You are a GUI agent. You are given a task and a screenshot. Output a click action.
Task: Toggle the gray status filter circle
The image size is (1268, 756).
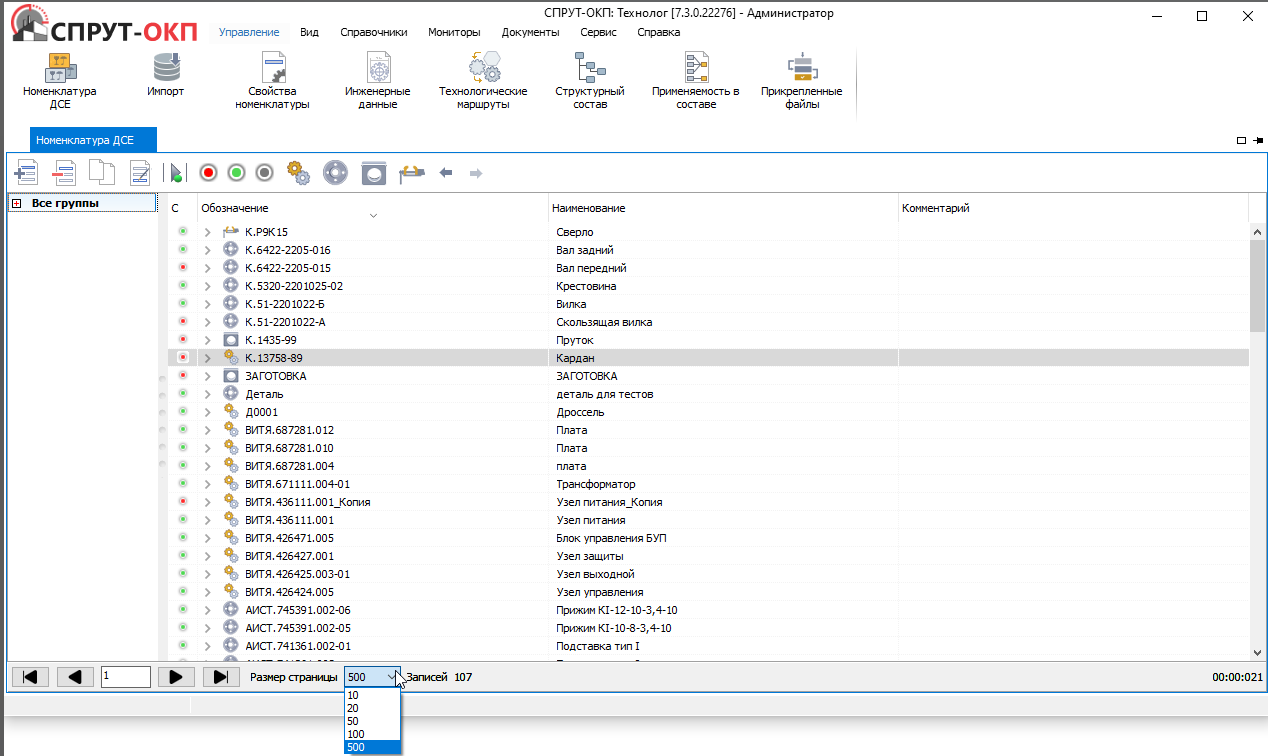coord(264,173)
